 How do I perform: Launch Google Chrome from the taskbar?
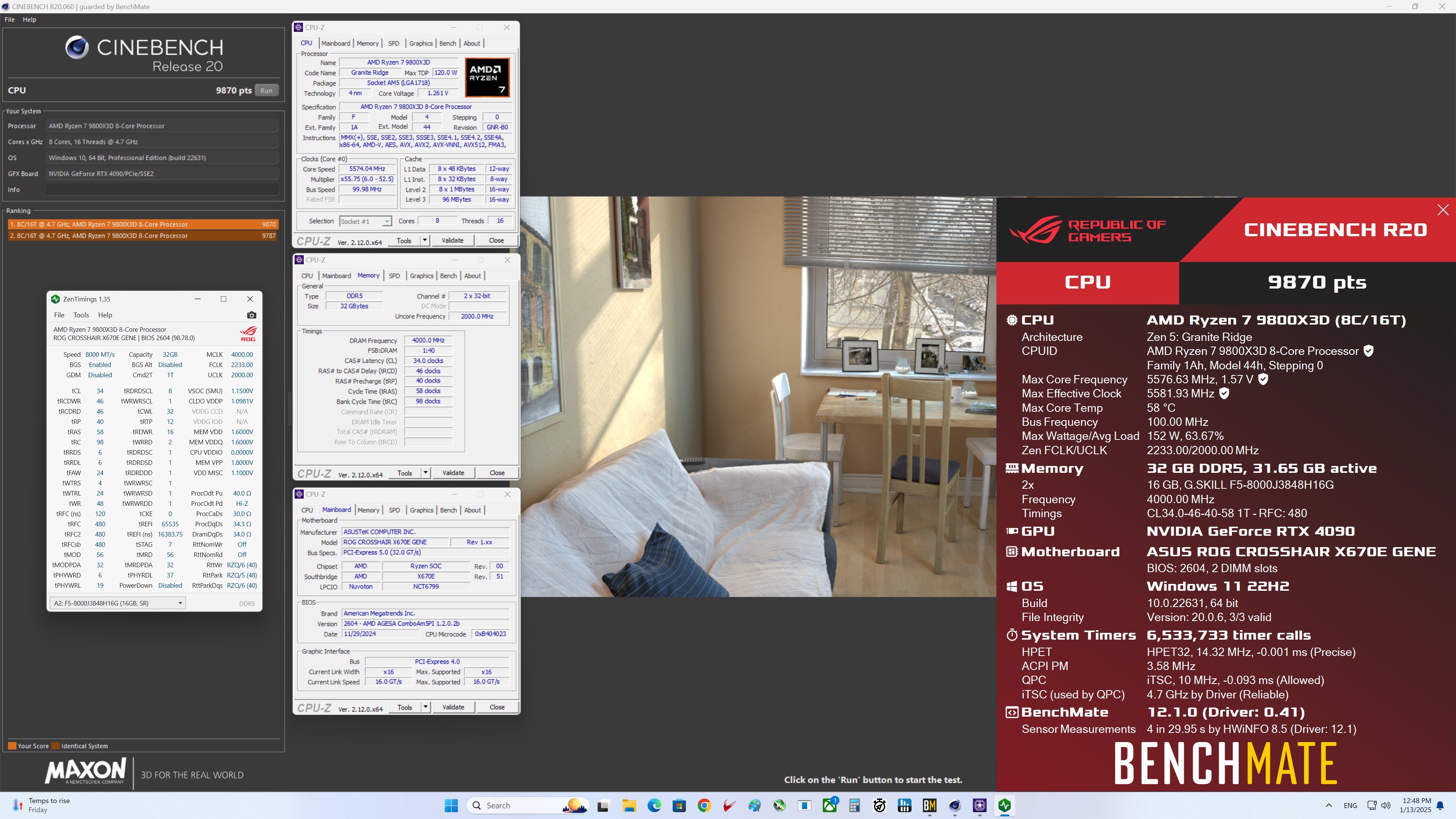[704, 805]
